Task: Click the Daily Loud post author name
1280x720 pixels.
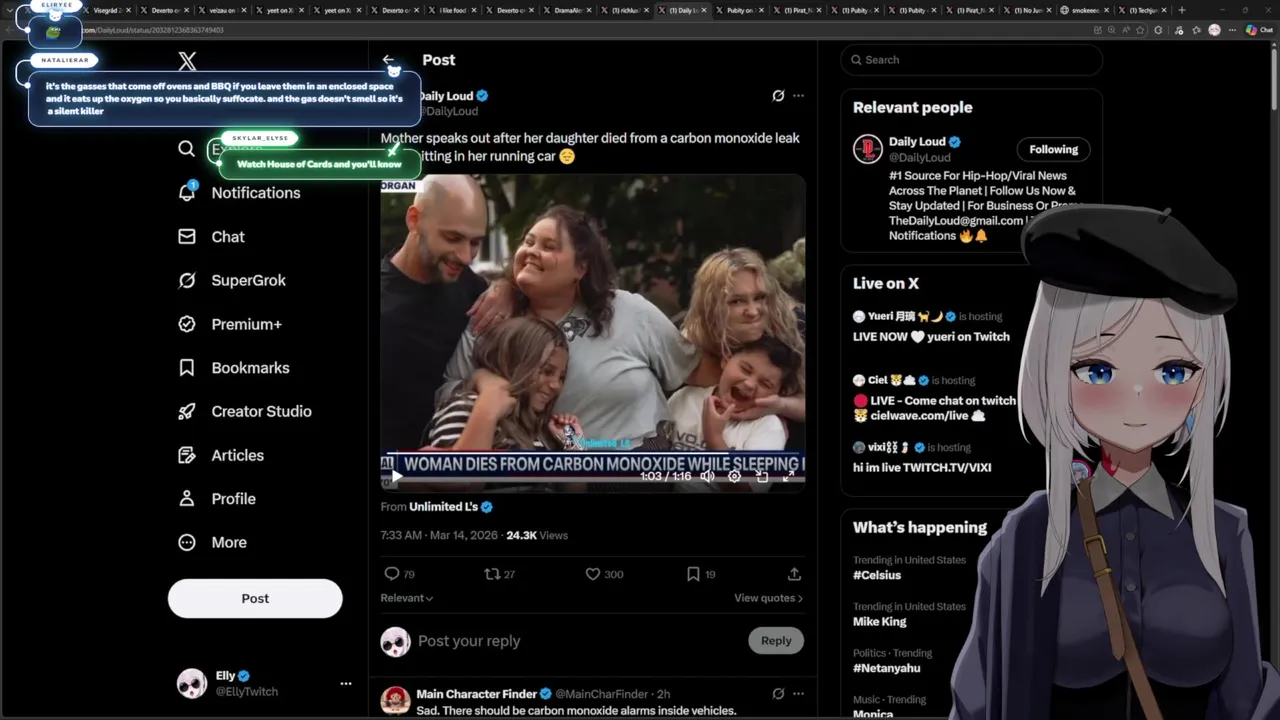Action: click(x=446, y=96)
